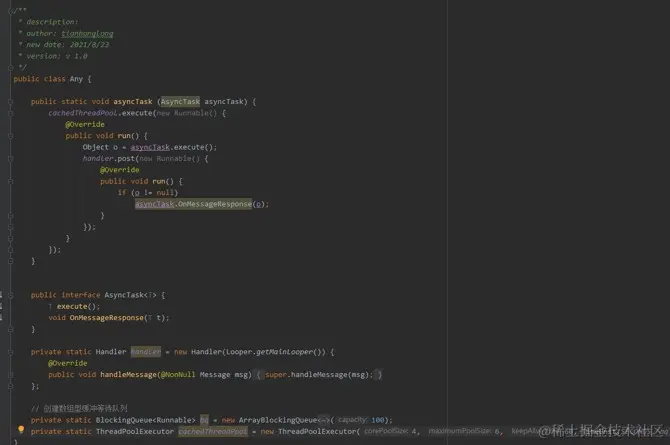
Task: Click folded 'super.handleMessage(msg);' body
Action: coord(319,374)
